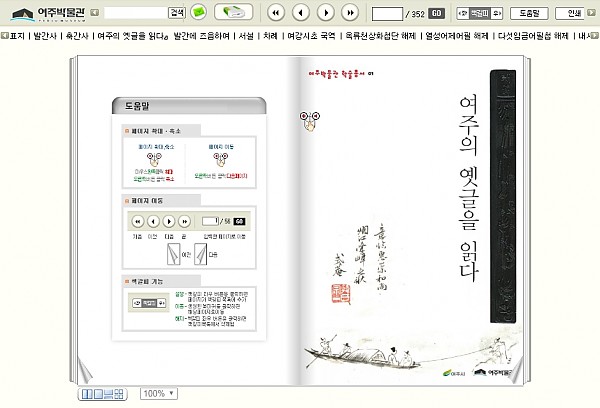Click the 여주시 logo on the cover
Screen dimensions: 600x408
(454, 373)
